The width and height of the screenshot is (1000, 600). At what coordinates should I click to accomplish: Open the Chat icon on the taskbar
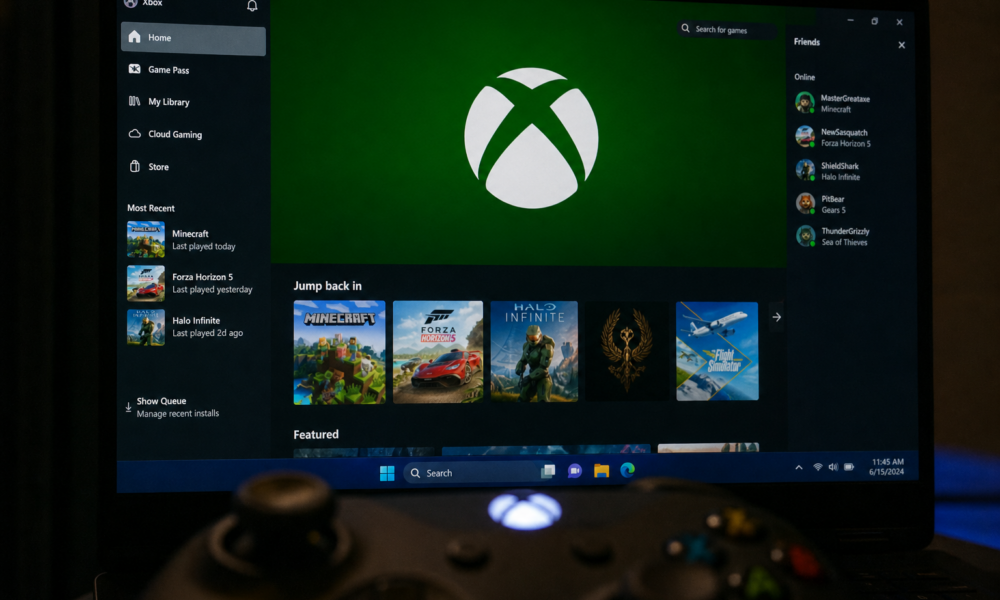[575, 471]
